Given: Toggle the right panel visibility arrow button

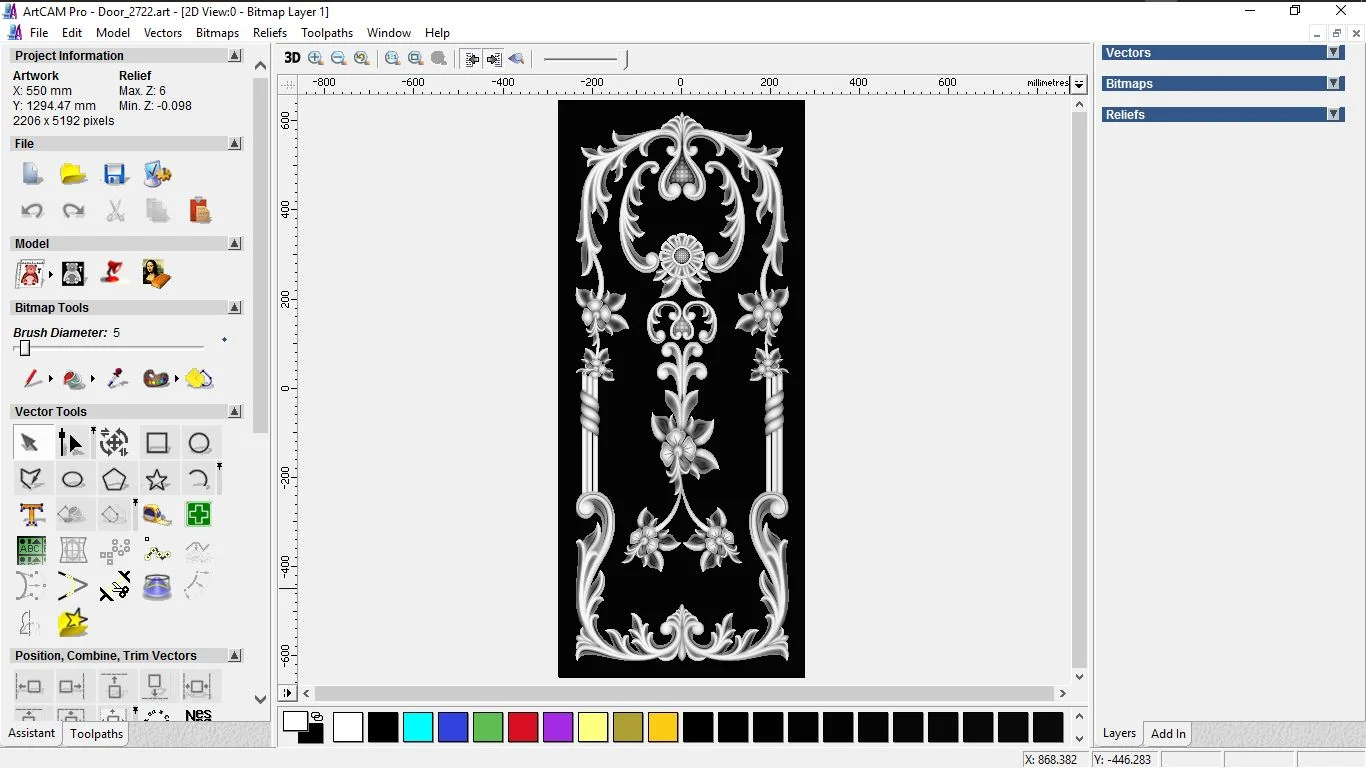Looking at the screenshot, I should point(494,59).
